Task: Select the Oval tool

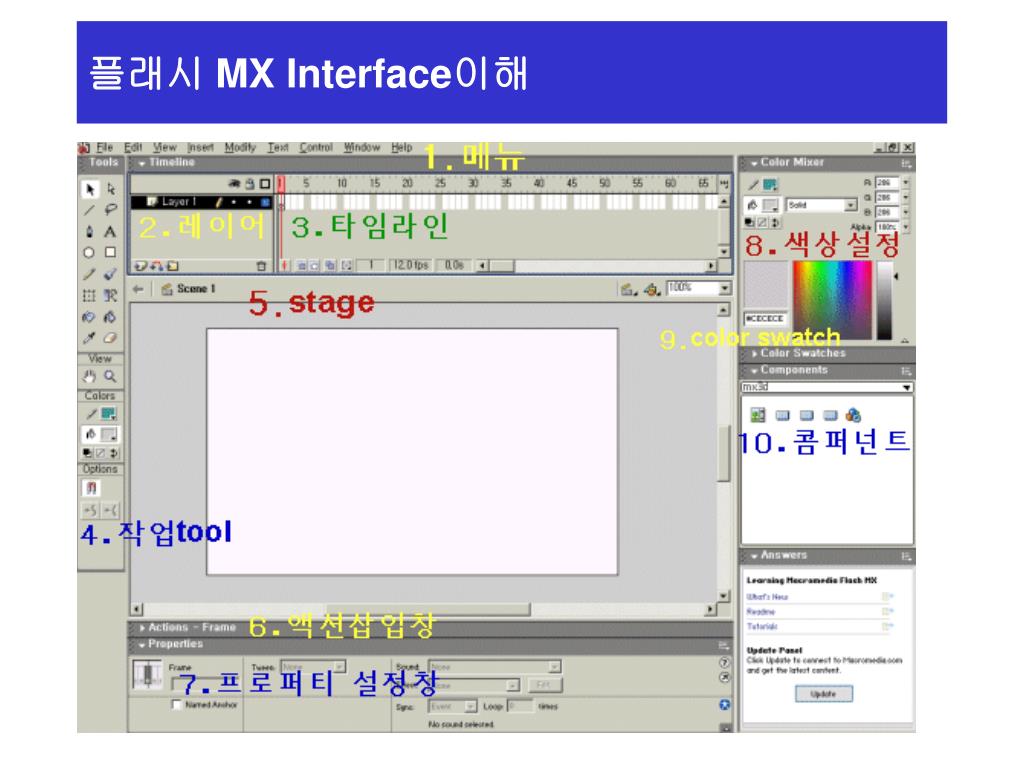Action: 89,252
